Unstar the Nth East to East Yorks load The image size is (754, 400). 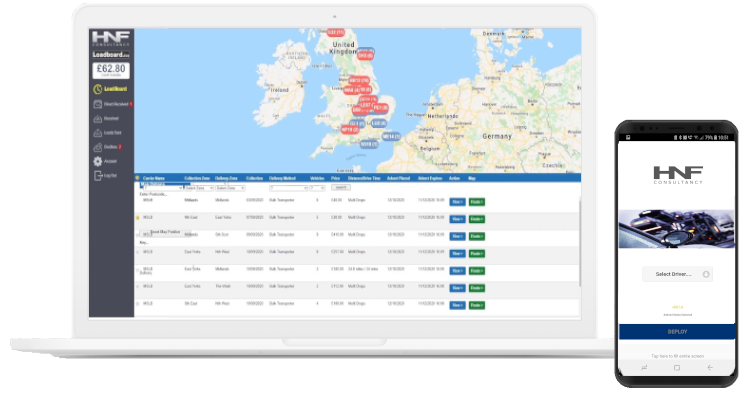pyautogui.click(x=138, y=218)
